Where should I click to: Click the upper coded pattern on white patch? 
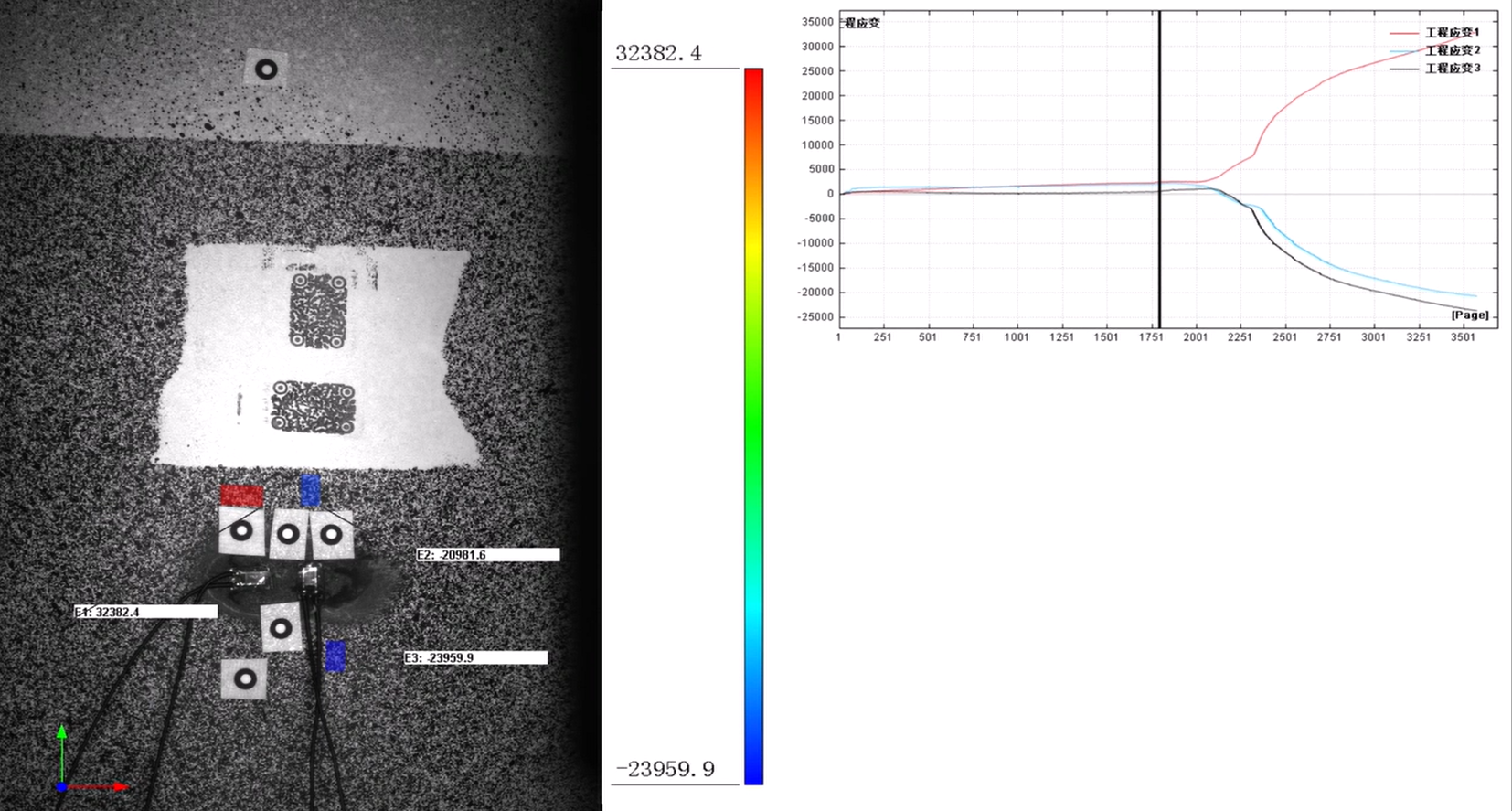(318, 311)
